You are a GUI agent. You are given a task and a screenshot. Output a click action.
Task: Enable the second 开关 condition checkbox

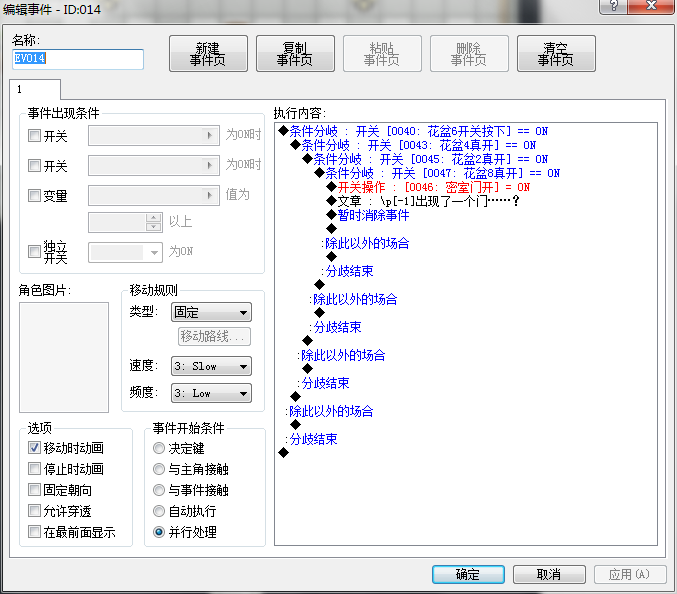35,165
